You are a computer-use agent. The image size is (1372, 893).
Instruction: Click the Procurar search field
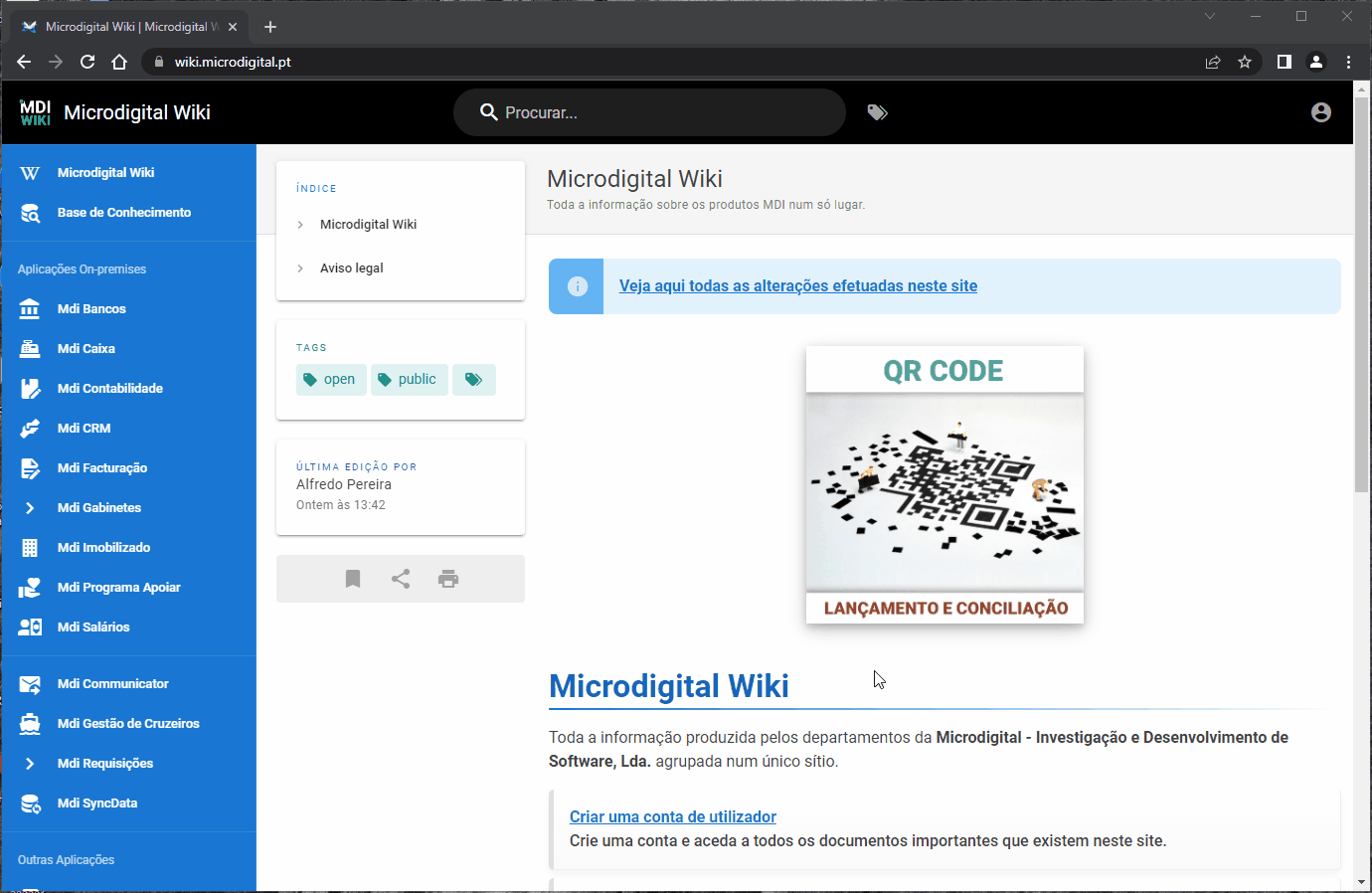649,112
